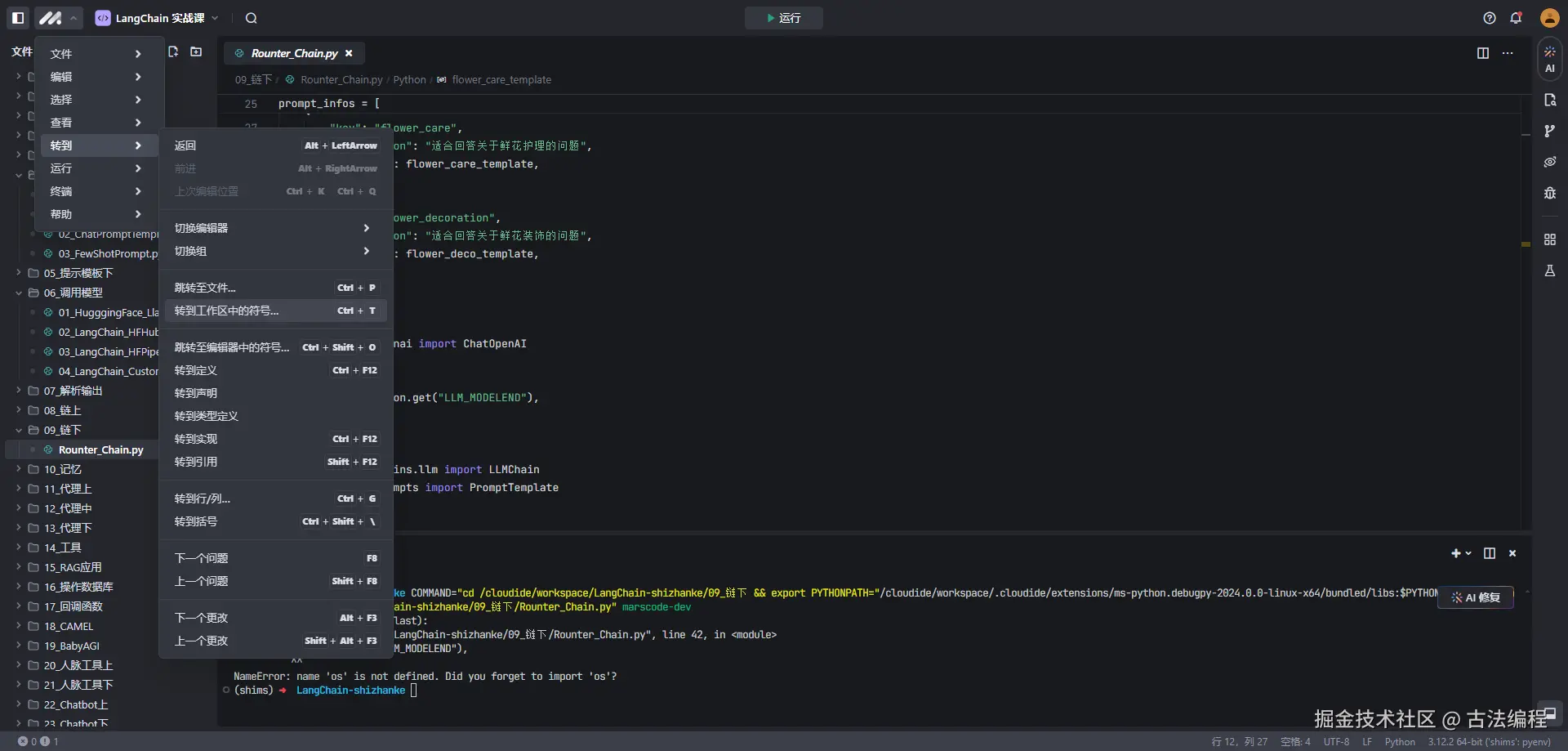Click the search magnifier in top bar

(x=252, y=18)
